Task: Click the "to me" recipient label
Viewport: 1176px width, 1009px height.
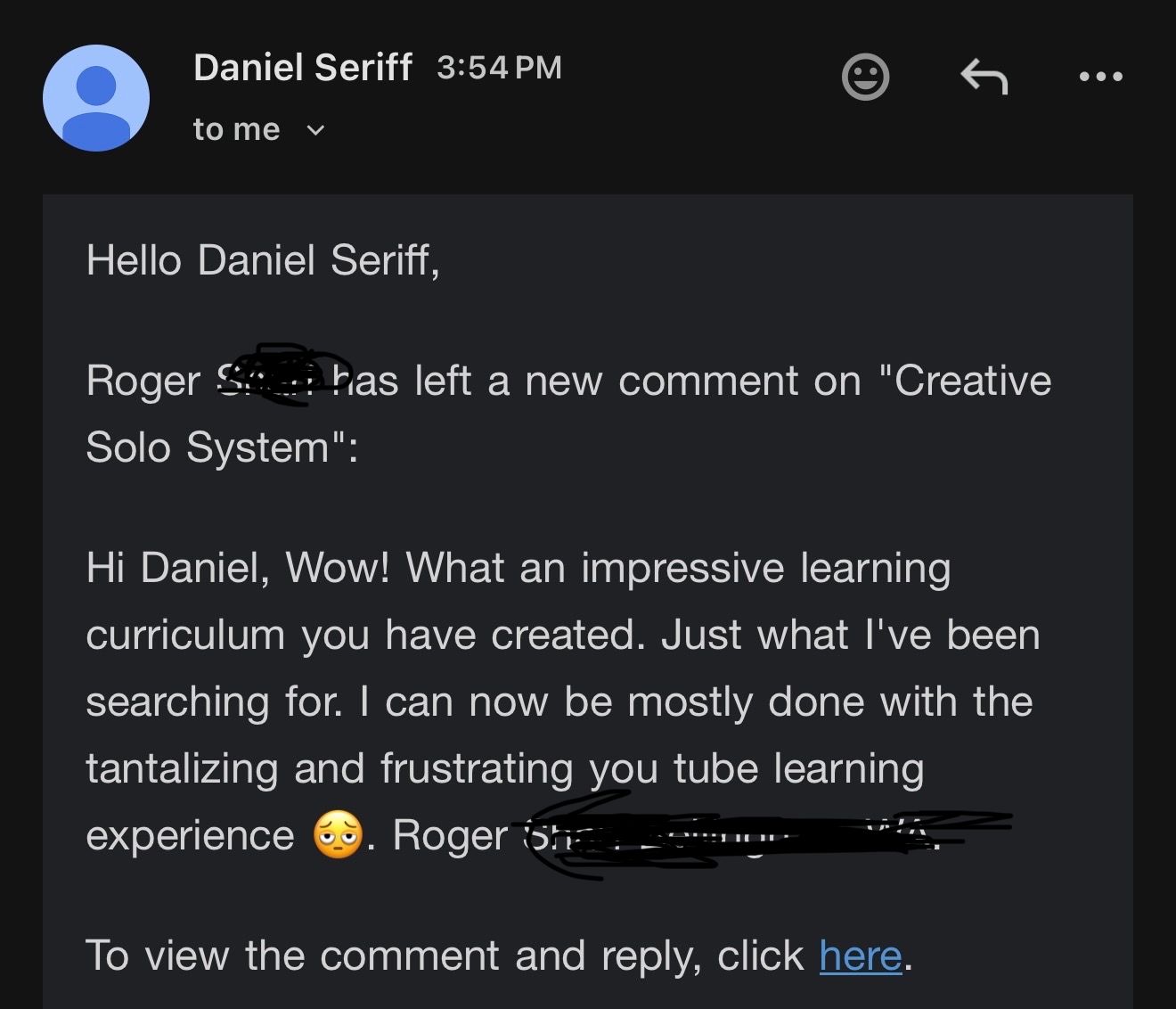Action: pos(236,130)
